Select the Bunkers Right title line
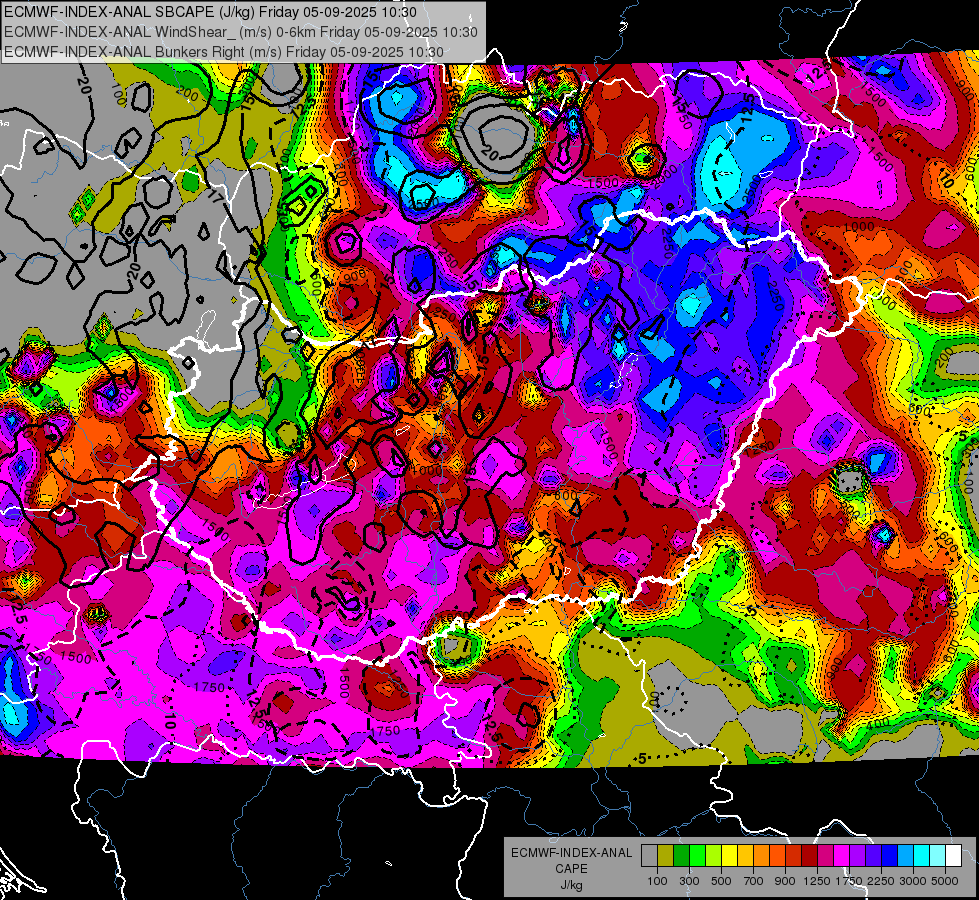This screenshot has height=900, width=979. click(x=224, y=52)
